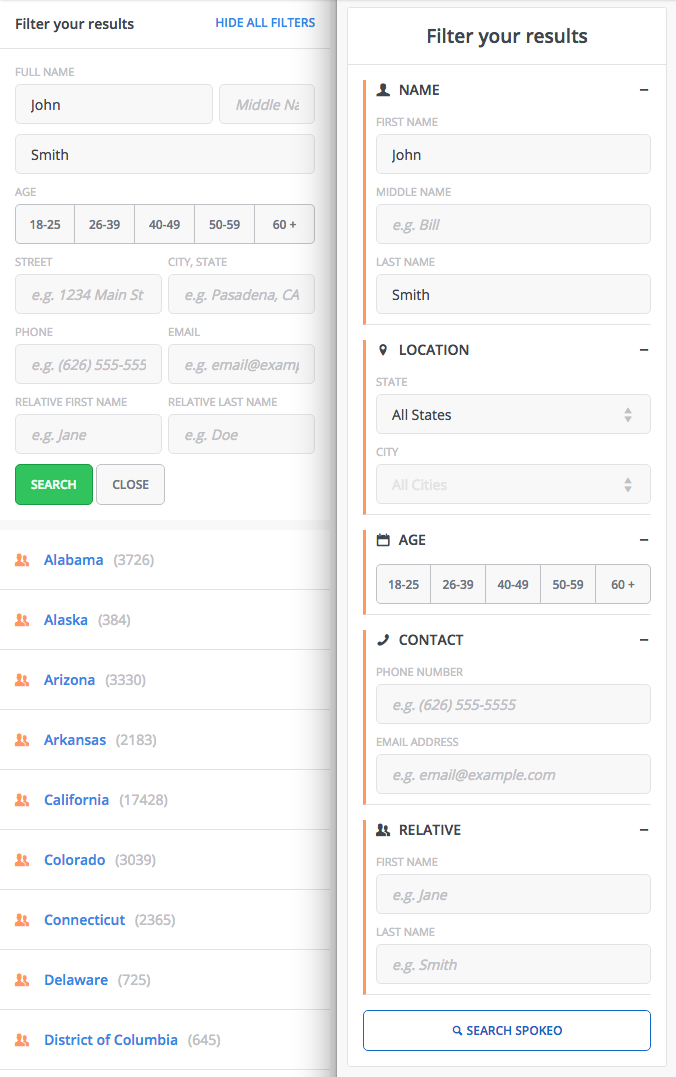Open the District of Columbia results link
This screenshot has width=676, height=1077.
tap(111, 1040)
